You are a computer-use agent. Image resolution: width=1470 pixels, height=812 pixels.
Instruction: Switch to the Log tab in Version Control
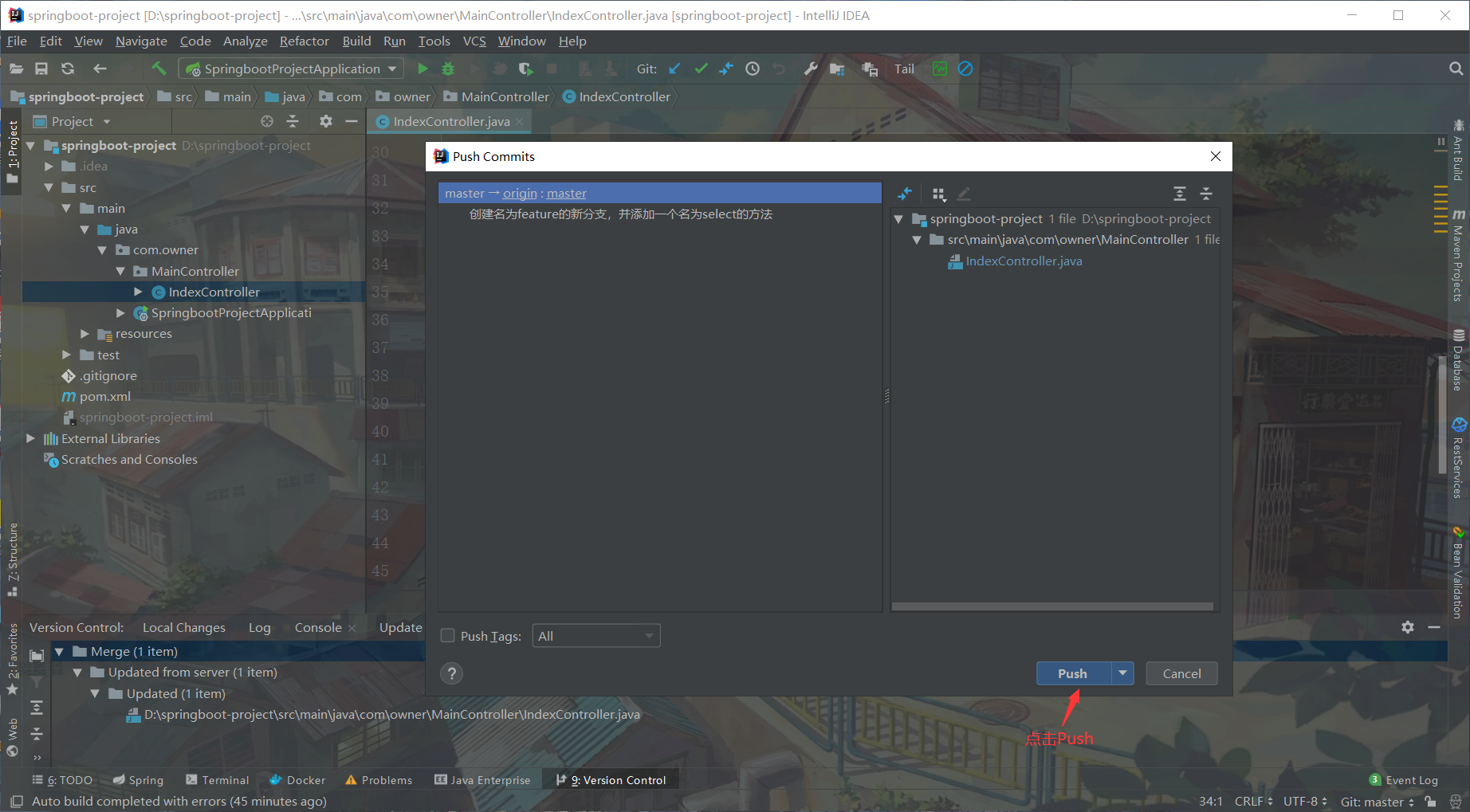(259, 627)
